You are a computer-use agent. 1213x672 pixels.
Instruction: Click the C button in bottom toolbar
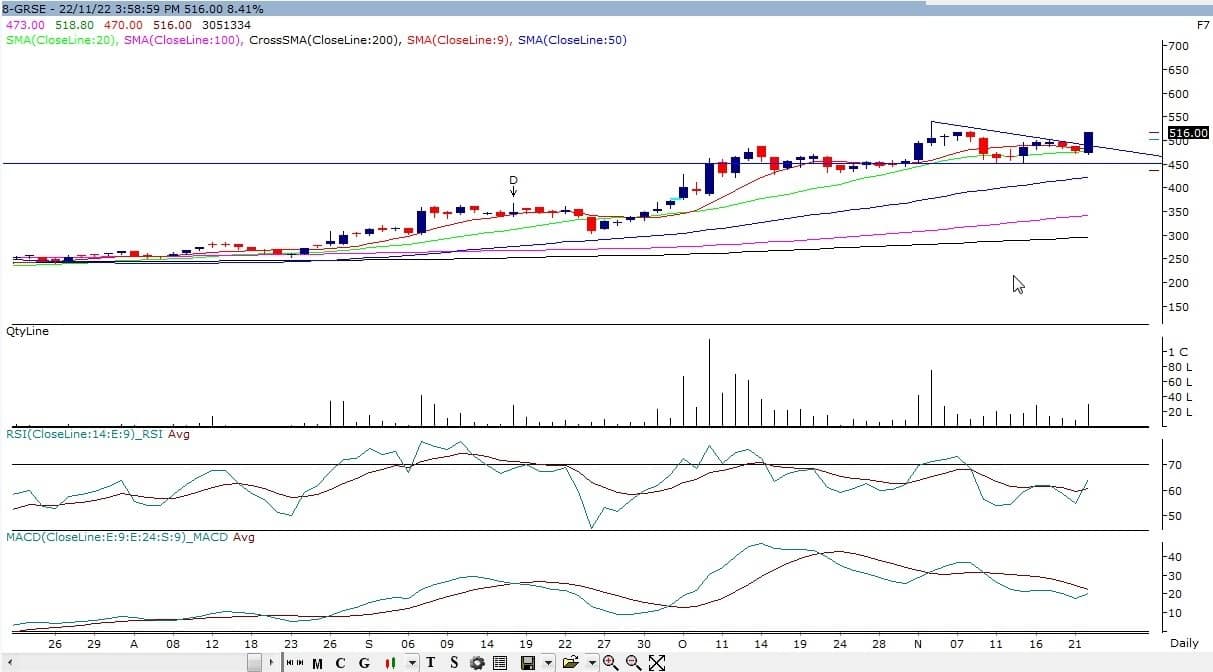tap(340, 662)
